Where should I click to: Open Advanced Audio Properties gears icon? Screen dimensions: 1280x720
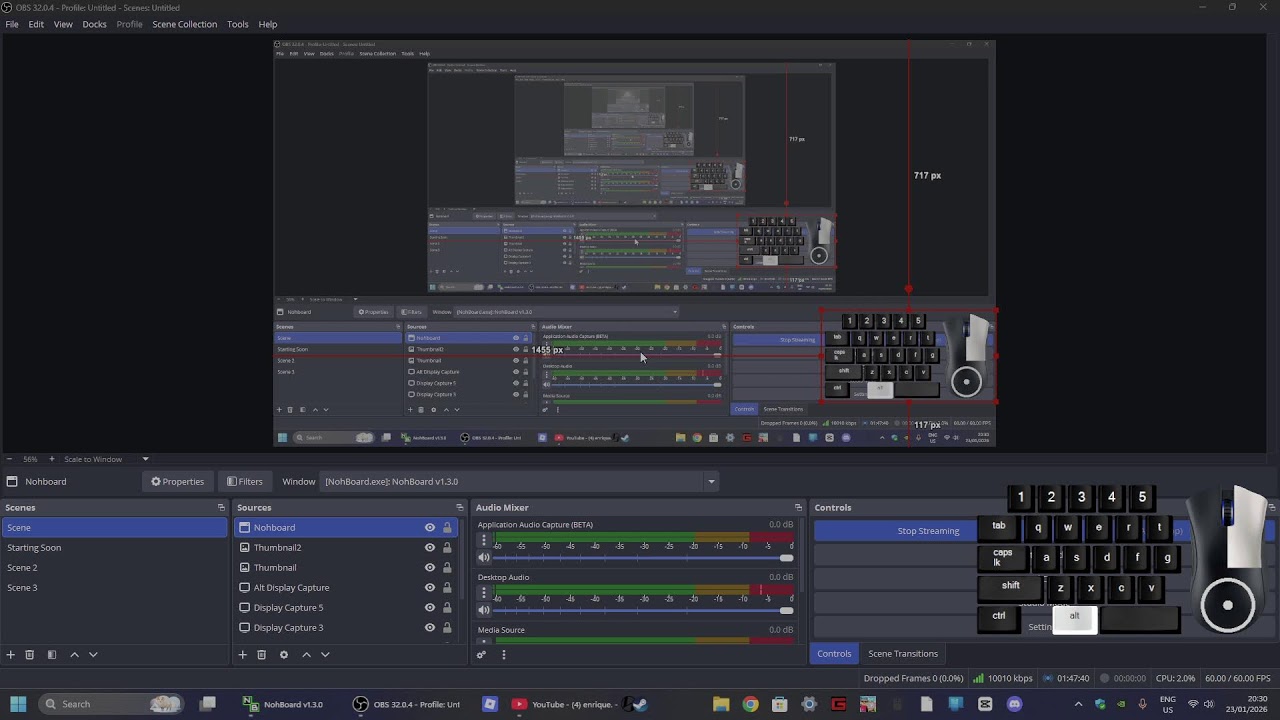pos(481,655)
